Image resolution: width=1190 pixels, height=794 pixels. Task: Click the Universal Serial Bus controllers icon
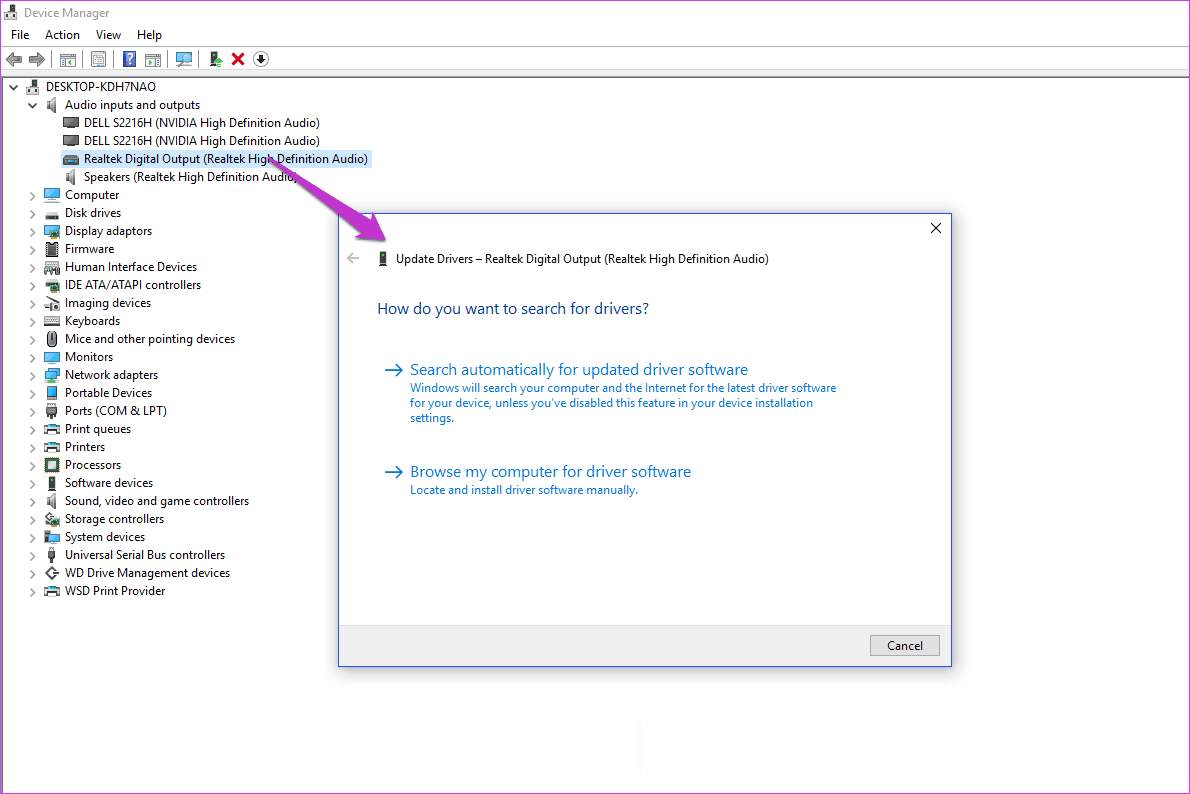(52, 556)
